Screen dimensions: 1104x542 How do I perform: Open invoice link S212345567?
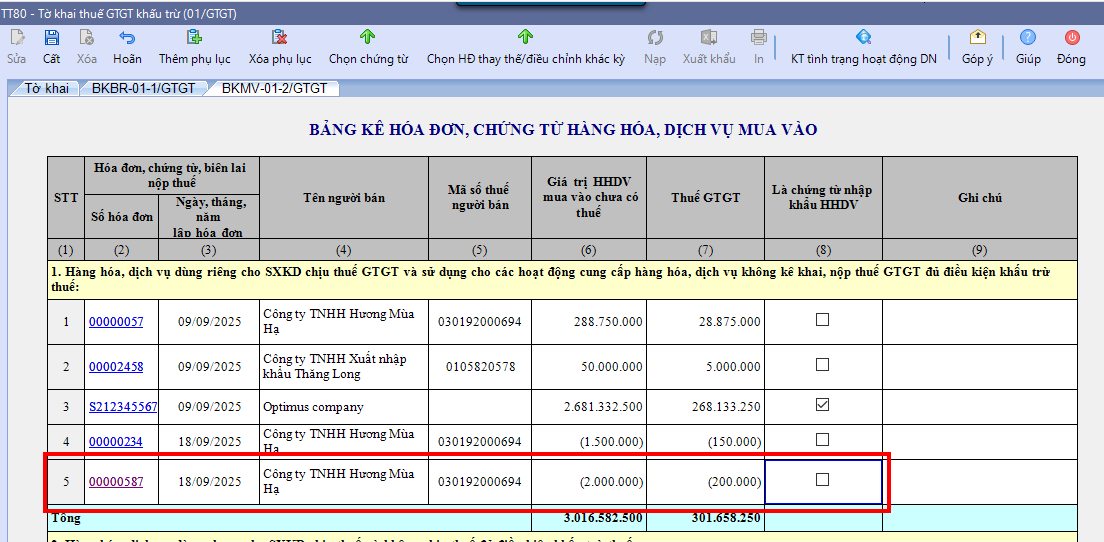pos(123,407)
